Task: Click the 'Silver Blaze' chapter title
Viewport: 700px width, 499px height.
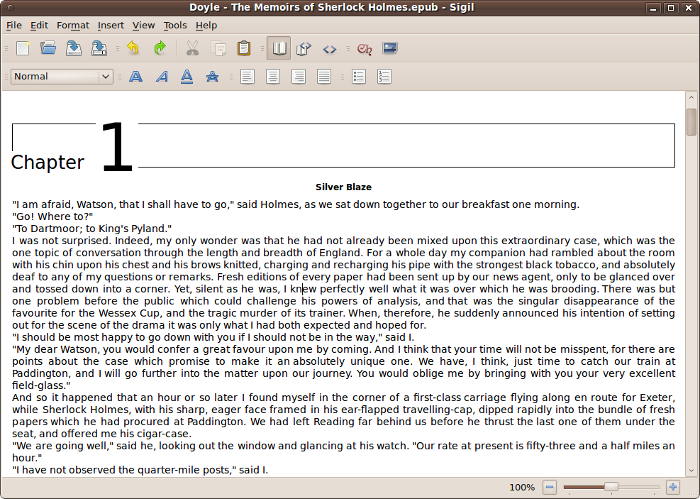Action: click(x=343, y=187)
